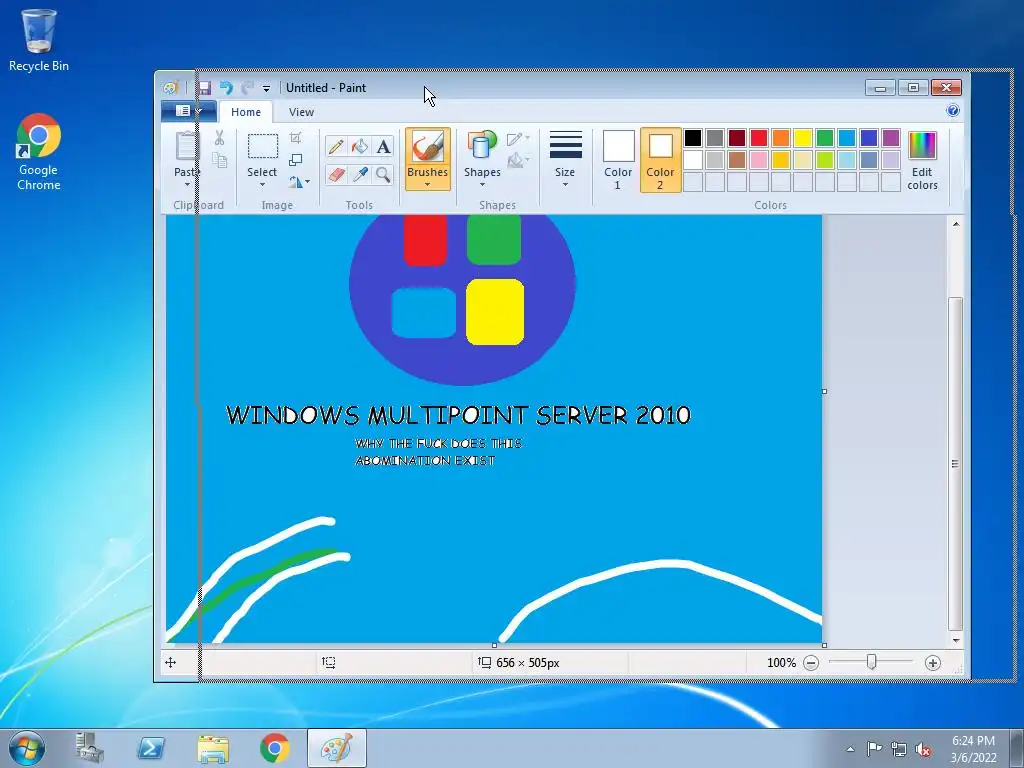Pick the yellow color swatch
Viewport: 1024px width, 768px height.
tap(803, 138)
